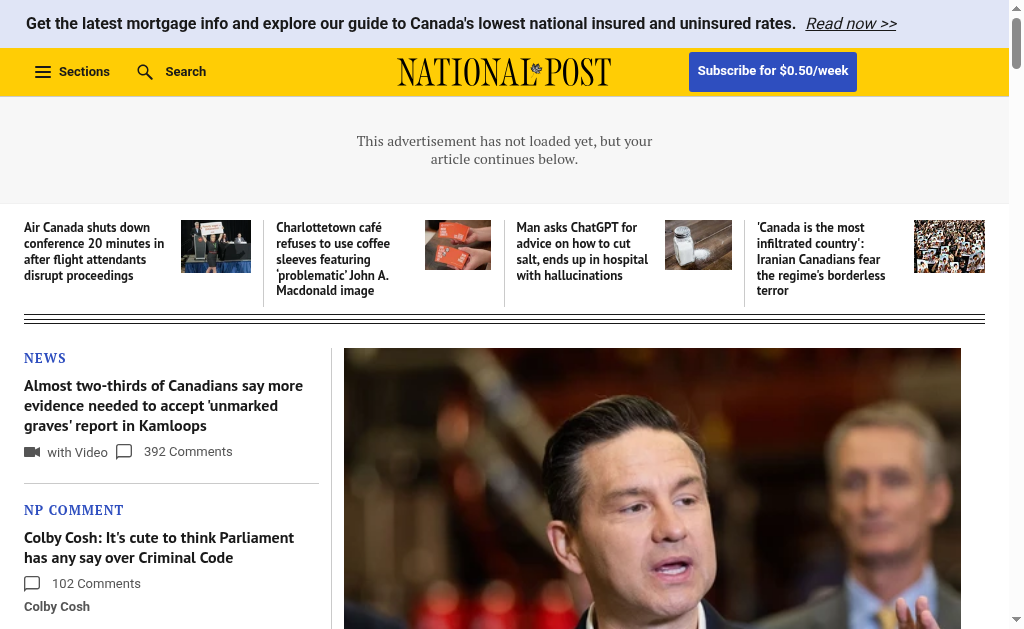Subscribe for $0.50/week button
The width and height of the screenshot is (1024, 629).
773,71
